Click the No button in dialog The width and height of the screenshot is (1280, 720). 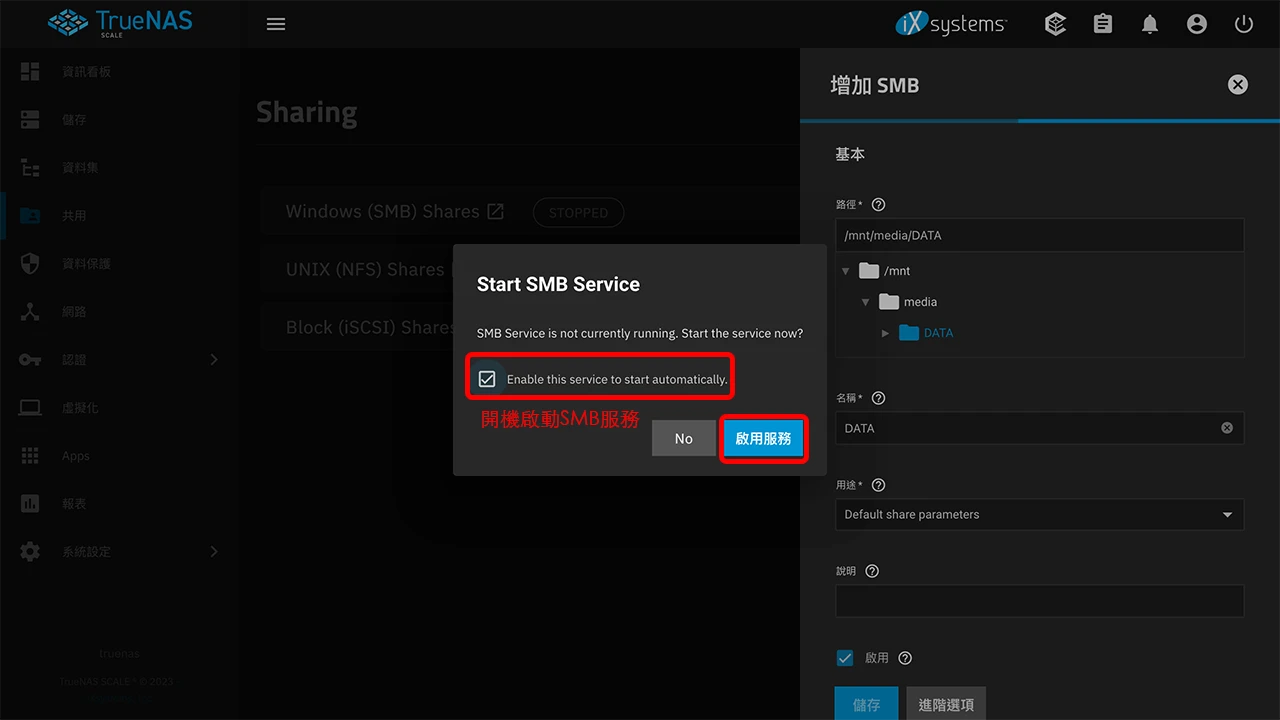683,438
